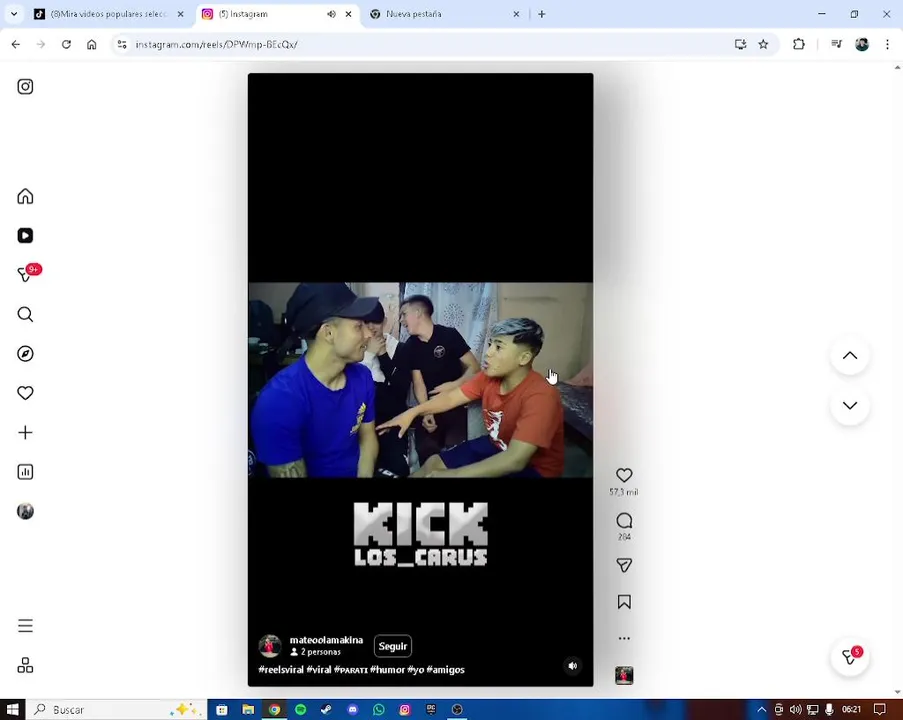Open sidebar Messages with 9+ badge
This screenshot has height=720, width=903.
(x=26, y=274)
